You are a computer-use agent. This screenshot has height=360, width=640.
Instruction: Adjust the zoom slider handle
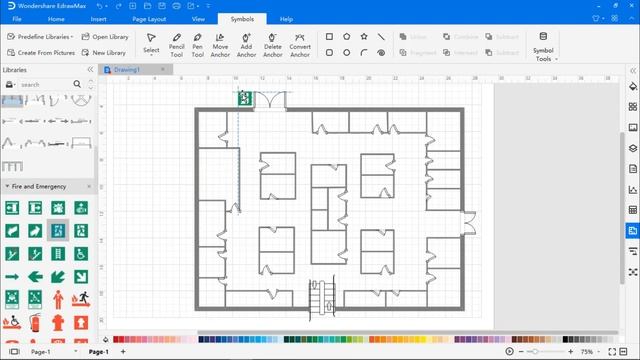534,351
